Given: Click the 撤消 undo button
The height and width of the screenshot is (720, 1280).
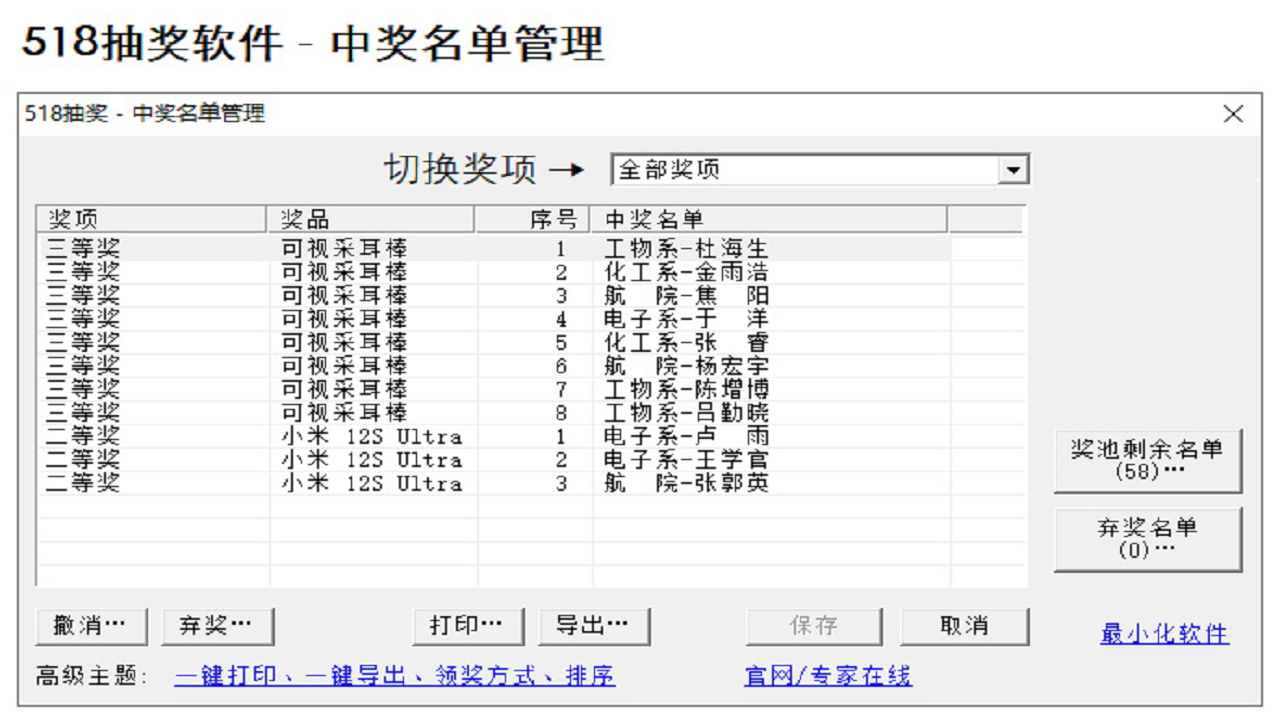Looking at the screenshot, I should pos(88,625).
